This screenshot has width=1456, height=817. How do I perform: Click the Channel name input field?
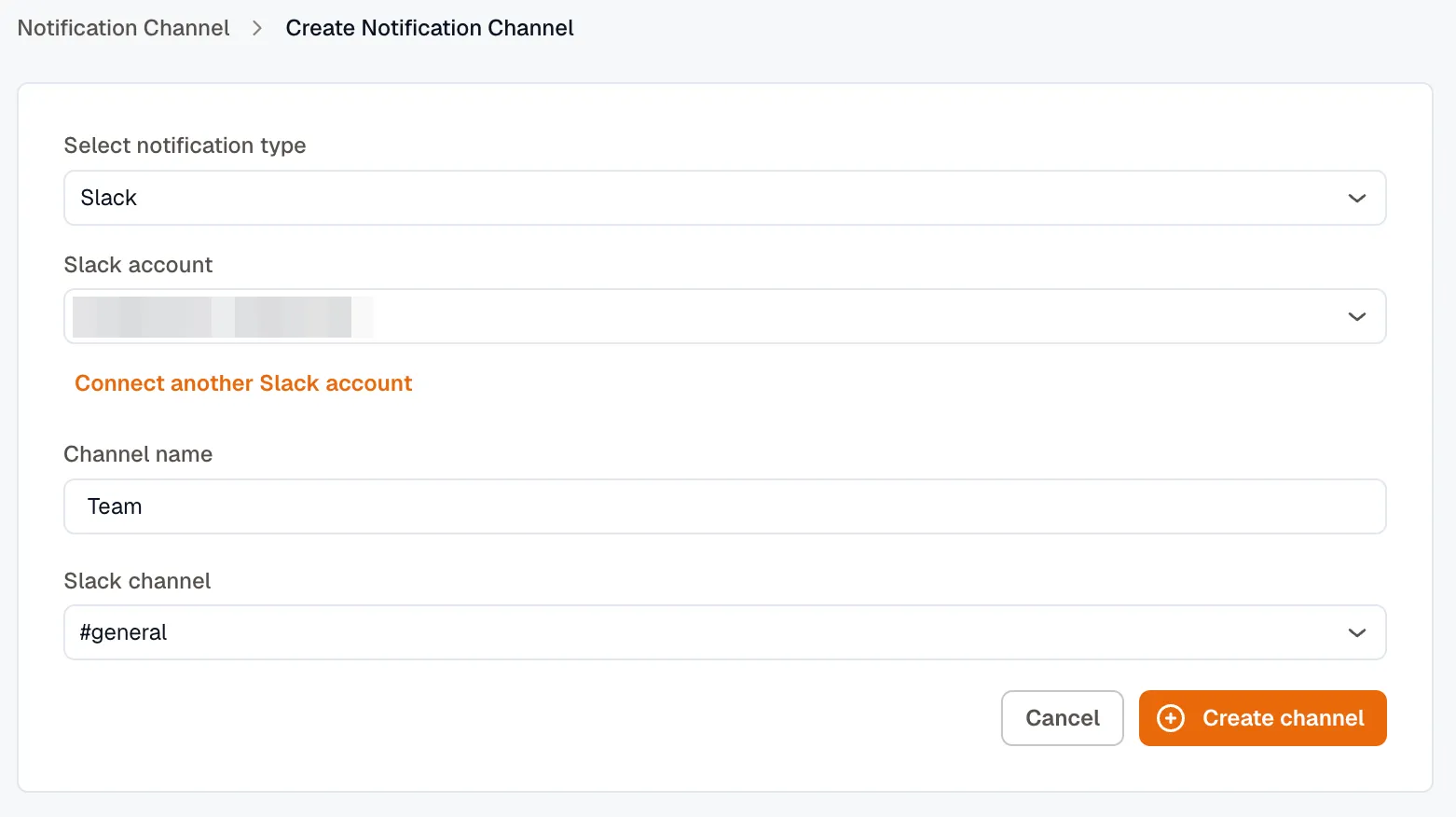pos(725,506)
